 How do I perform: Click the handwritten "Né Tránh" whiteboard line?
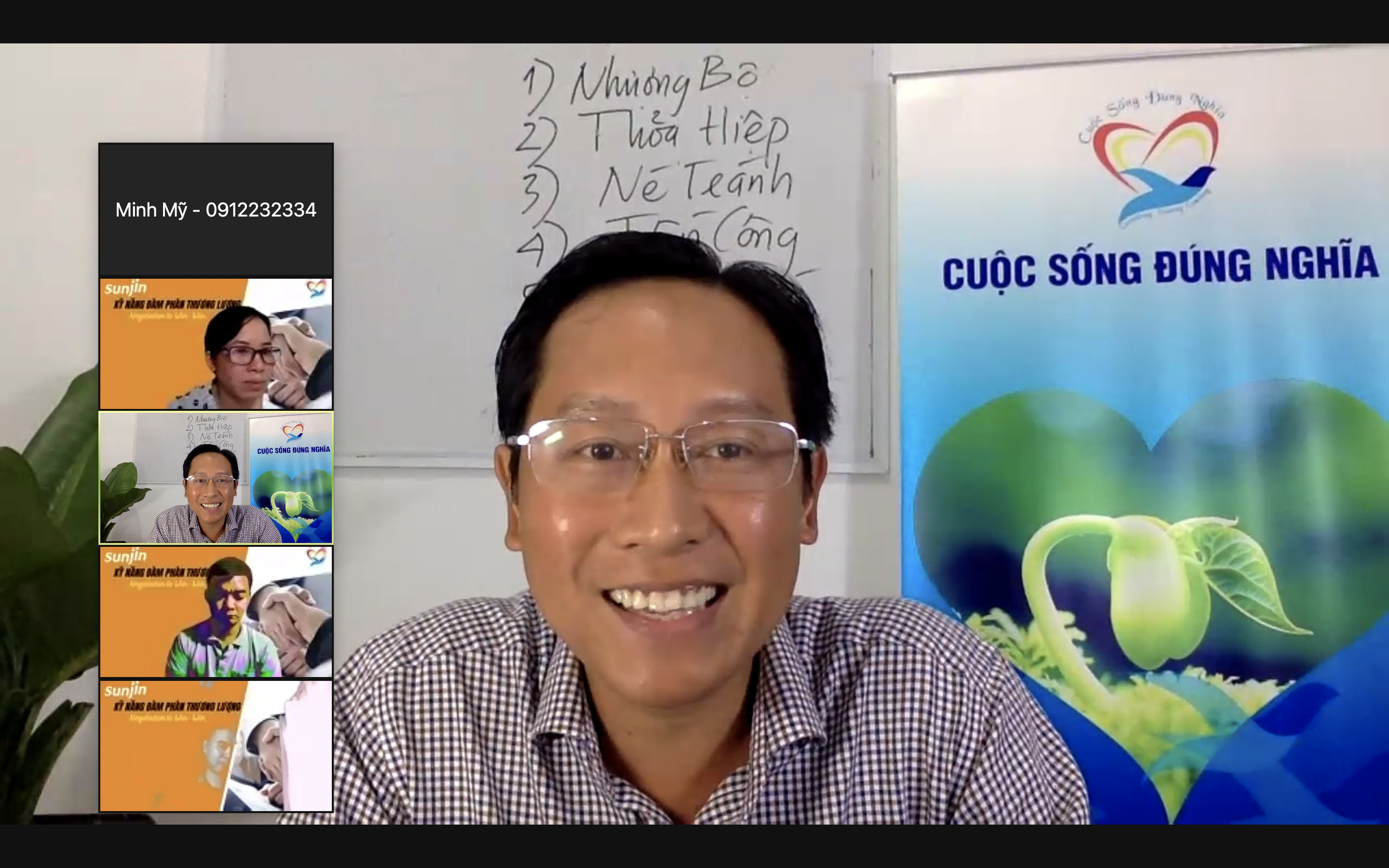pos(694,183)
